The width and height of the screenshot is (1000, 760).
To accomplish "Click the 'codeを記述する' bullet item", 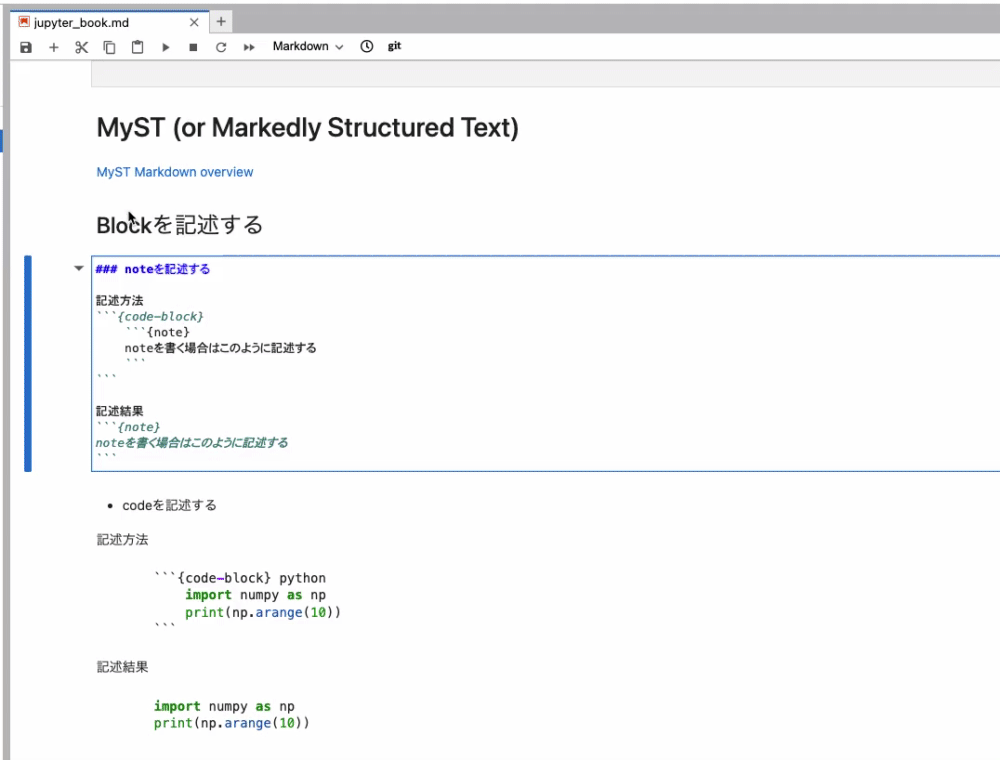I will click(x=169, y=506).
